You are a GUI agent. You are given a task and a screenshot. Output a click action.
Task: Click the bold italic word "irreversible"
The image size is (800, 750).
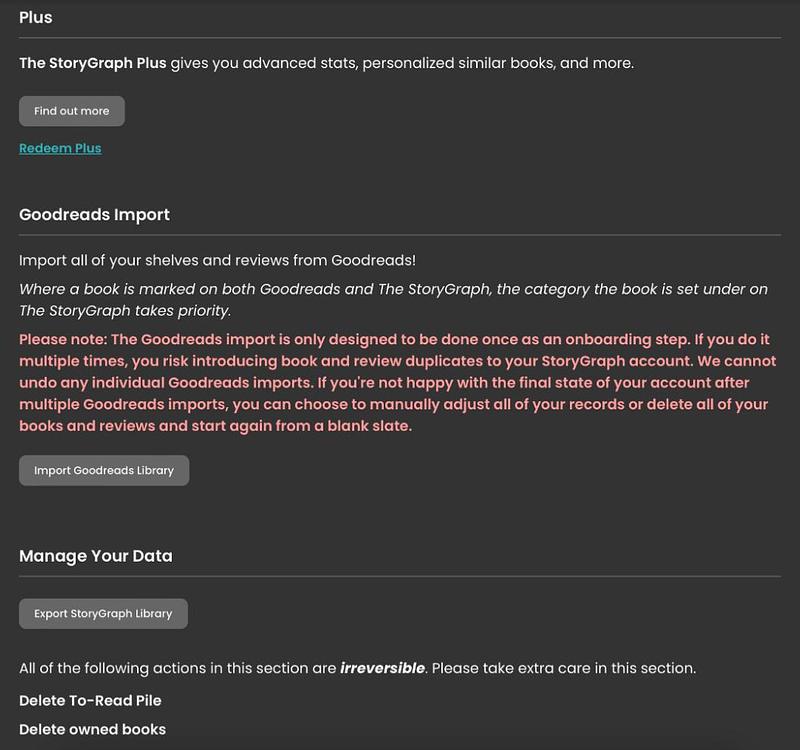(384, 668)
